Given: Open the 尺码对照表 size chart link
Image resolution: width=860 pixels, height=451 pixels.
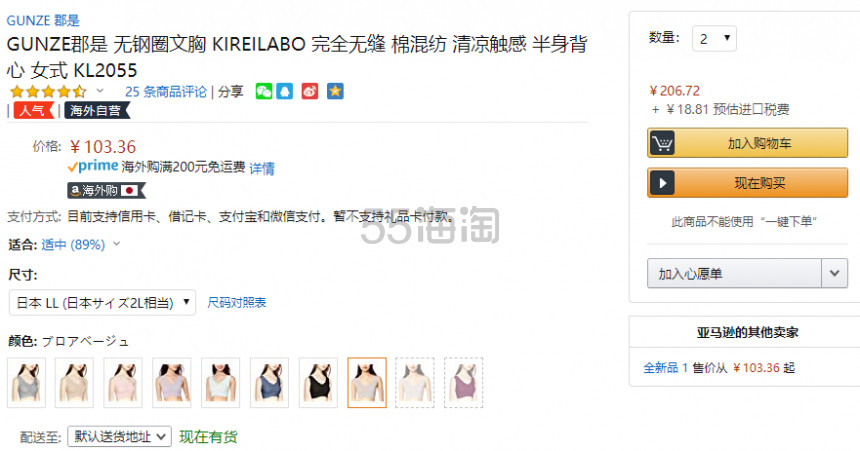Looking at the screenshot, I should 236,302.
